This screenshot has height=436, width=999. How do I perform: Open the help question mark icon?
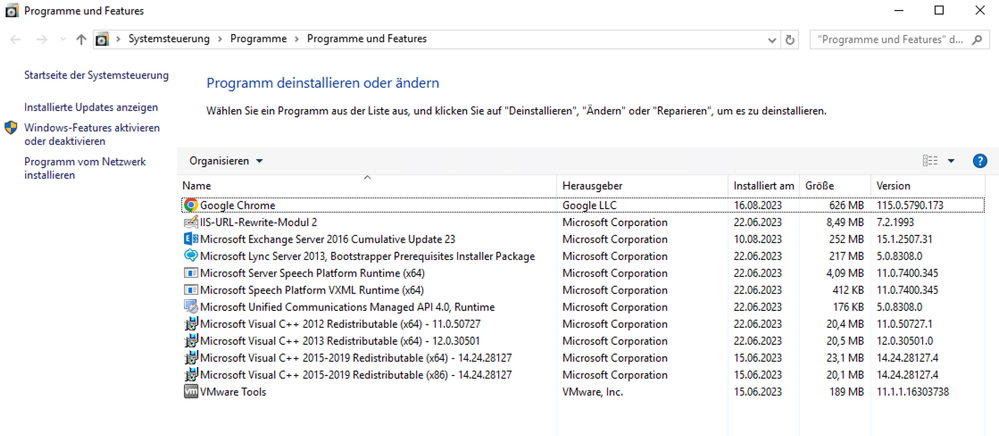tap(980, 161)
